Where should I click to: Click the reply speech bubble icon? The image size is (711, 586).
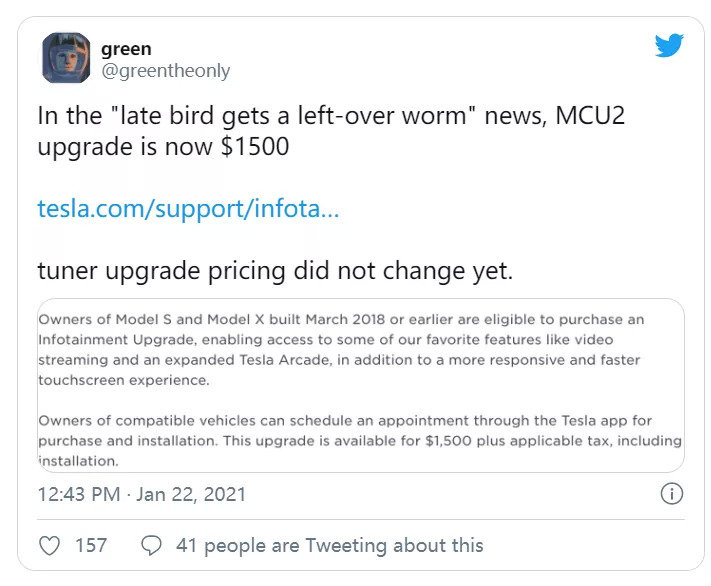[152, 545]
